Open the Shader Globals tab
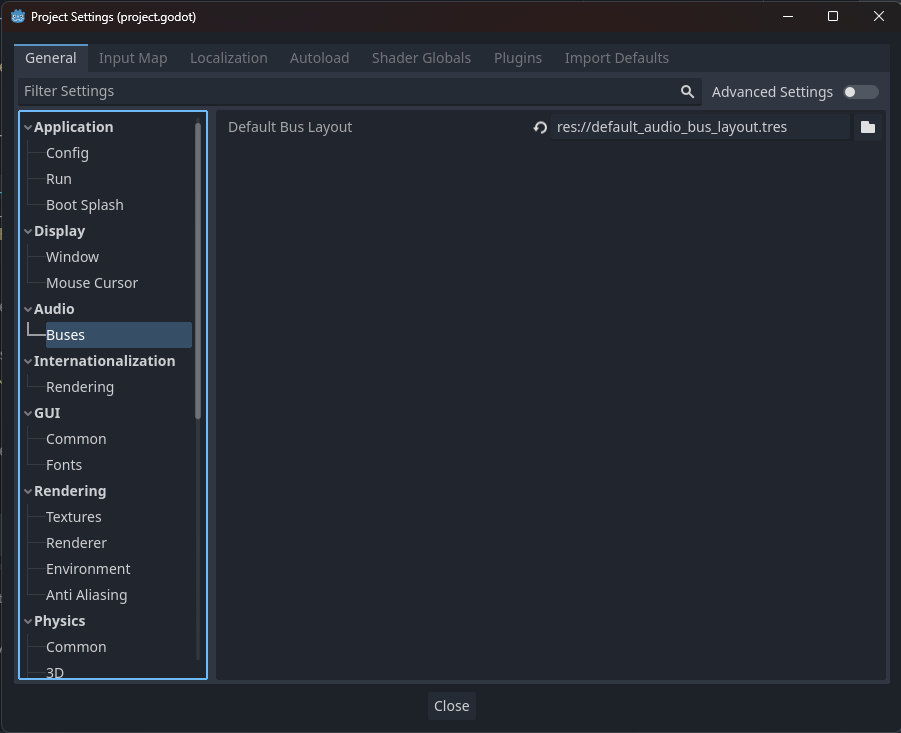901x733 pixels. (x=421, y=57)
